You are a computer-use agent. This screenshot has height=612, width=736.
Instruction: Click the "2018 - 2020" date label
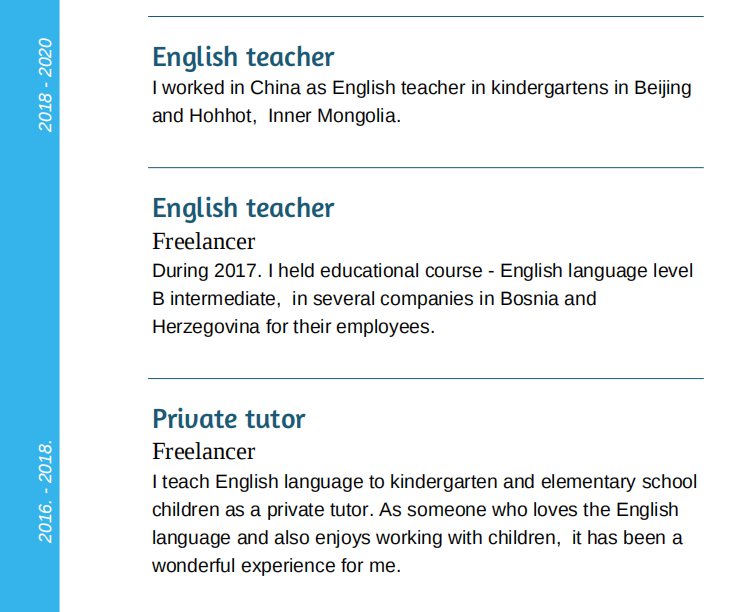tap(45, 85)
